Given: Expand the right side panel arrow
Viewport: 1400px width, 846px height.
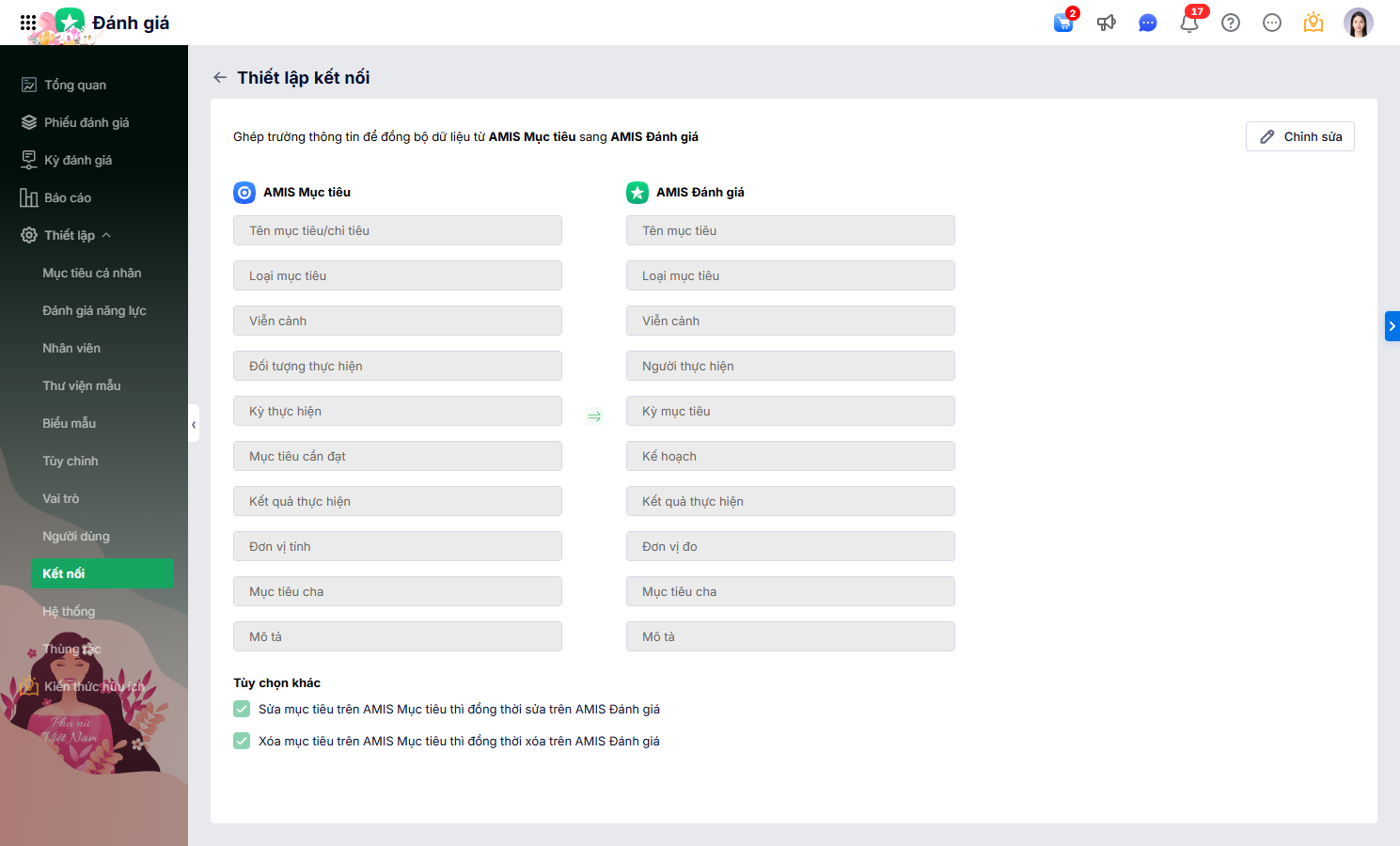Looking at the screenshot, I should (1392, 326).
